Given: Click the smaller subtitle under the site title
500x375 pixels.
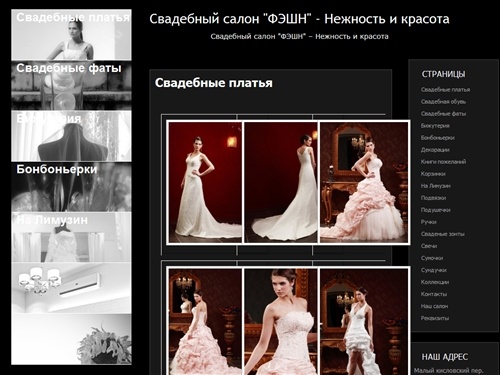Looking at the screenshot, I should pos(299,36).
